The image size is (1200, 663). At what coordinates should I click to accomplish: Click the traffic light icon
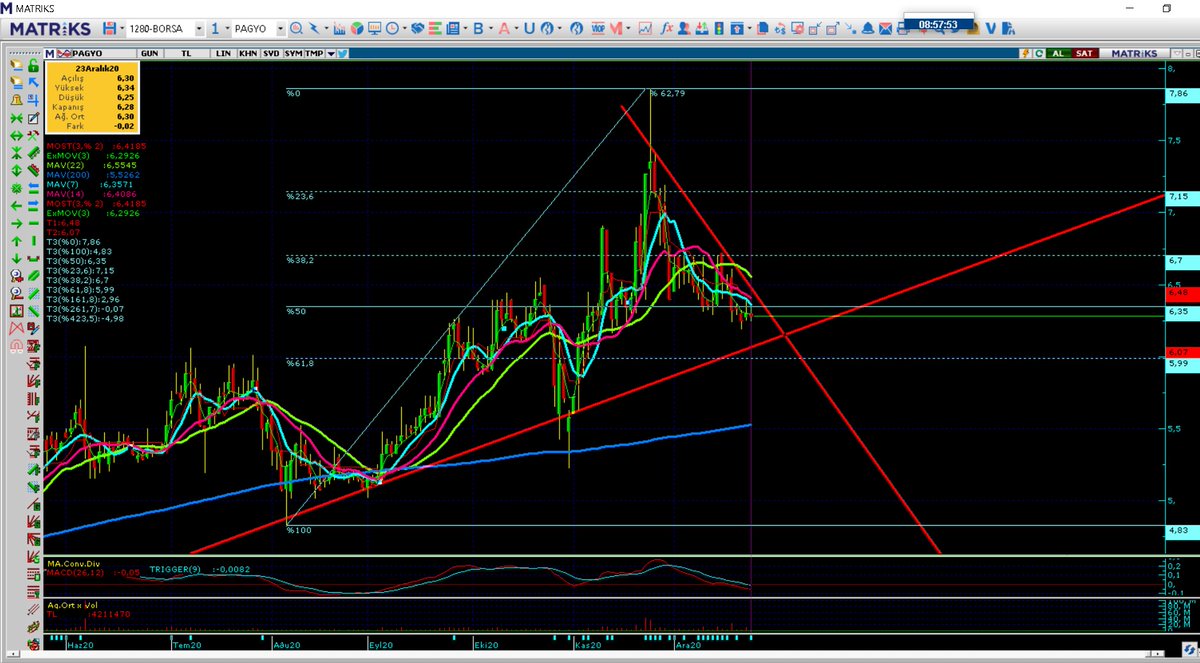point(719,28)
